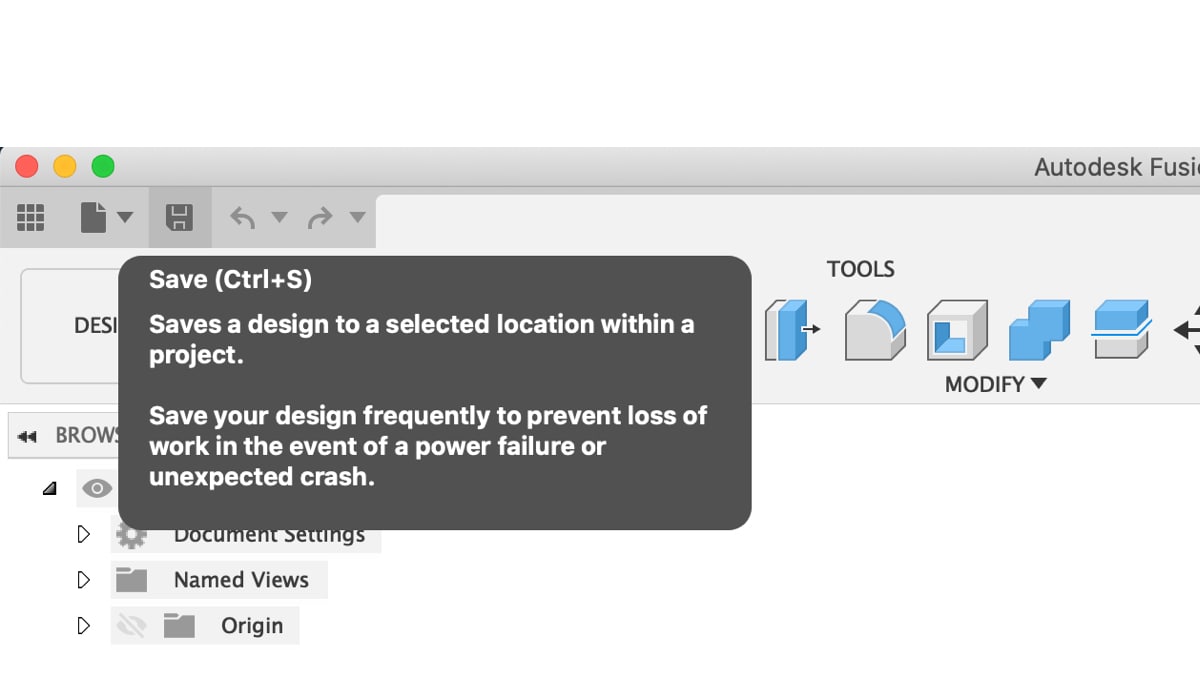This screenshot has height=675, width=1200.
Task: Open the MODIFY dropdown menu
Action: (x=996, y=384)
